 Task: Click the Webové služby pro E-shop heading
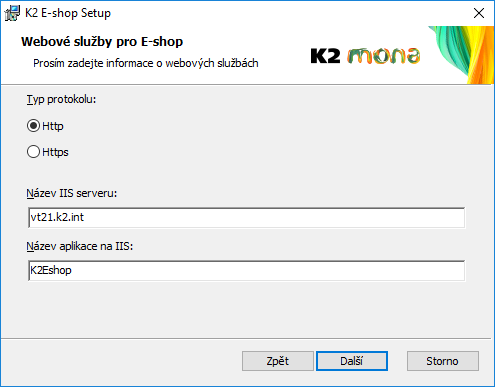pyautogui.click(x=102, y=42)
